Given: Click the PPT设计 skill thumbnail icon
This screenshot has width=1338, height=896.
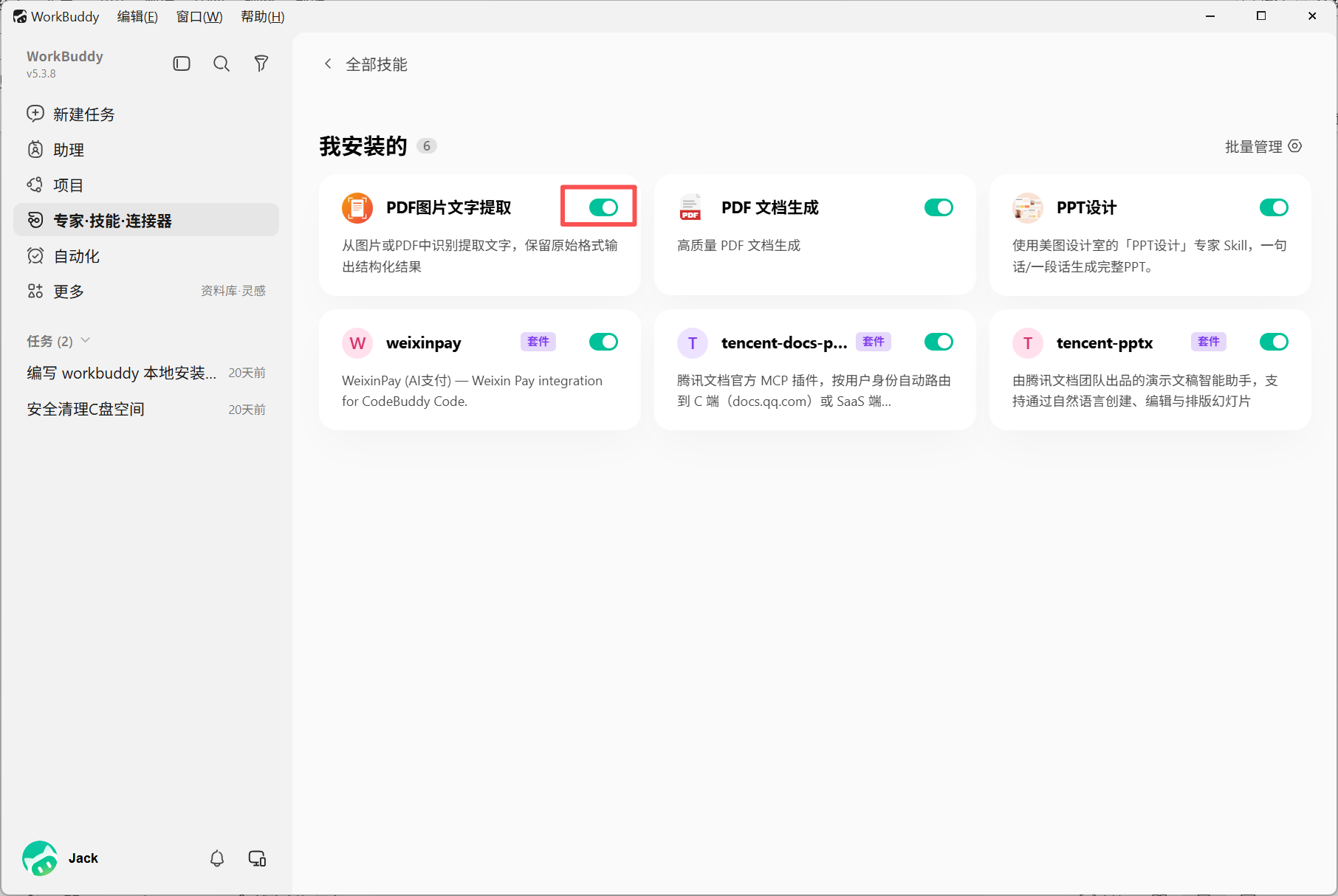Looking at the screenshot, I should point(1028,207).
